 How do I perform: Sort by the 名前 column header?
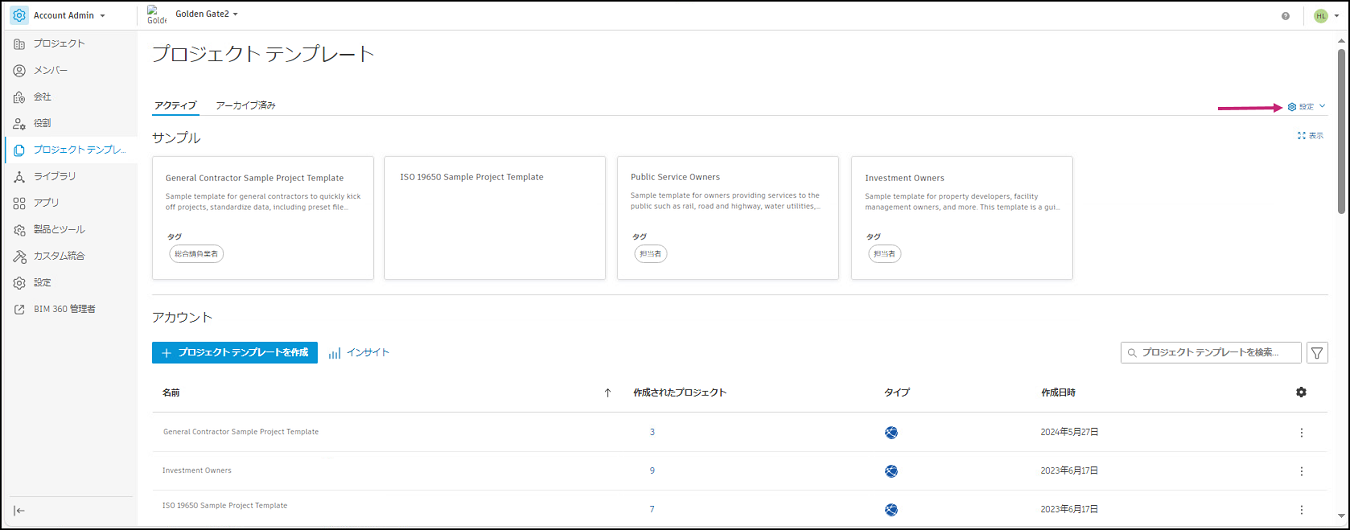171,393
